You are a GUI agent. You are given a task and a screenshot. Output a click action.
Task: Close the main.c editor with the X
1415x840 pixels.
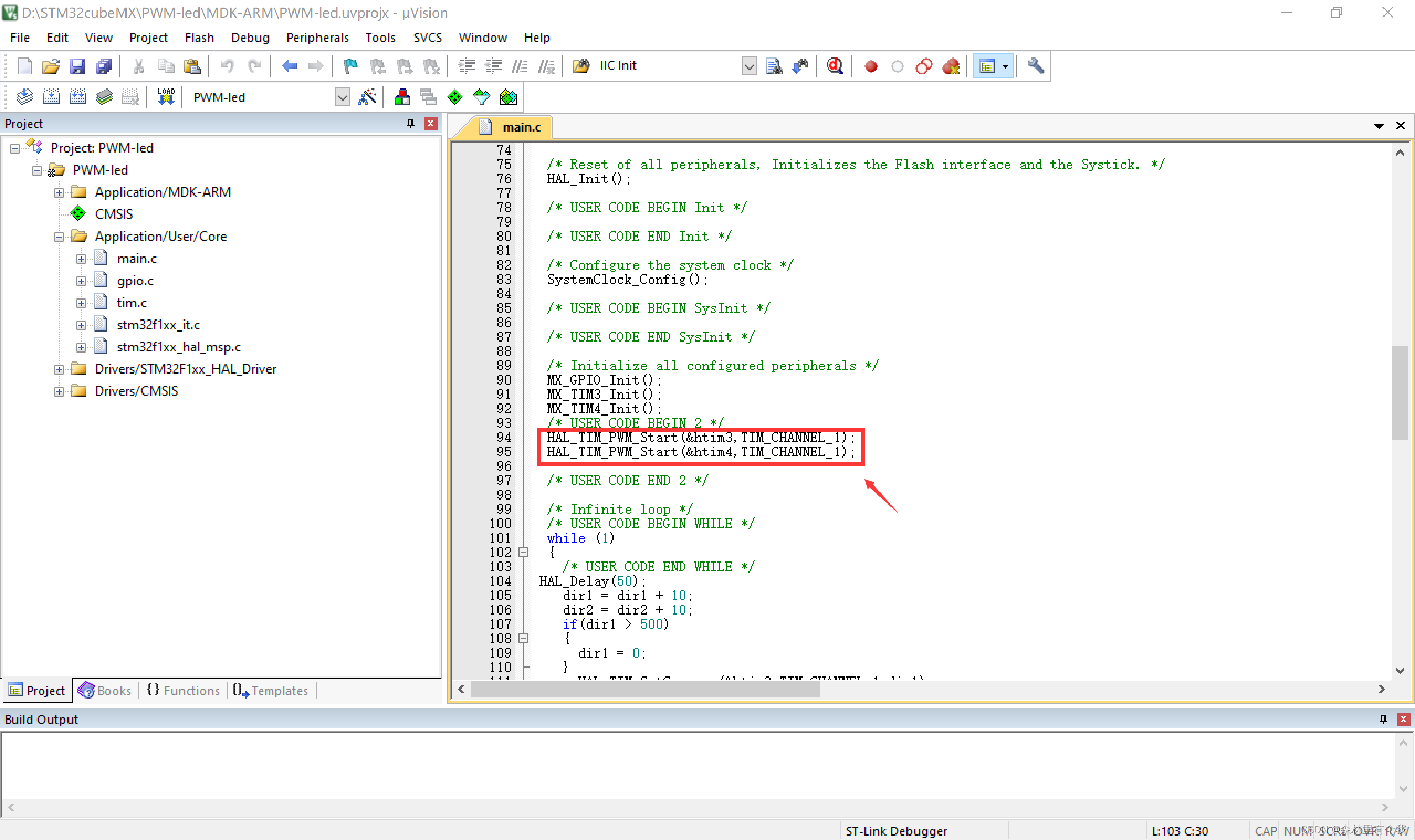click(x=1400, y=126)
